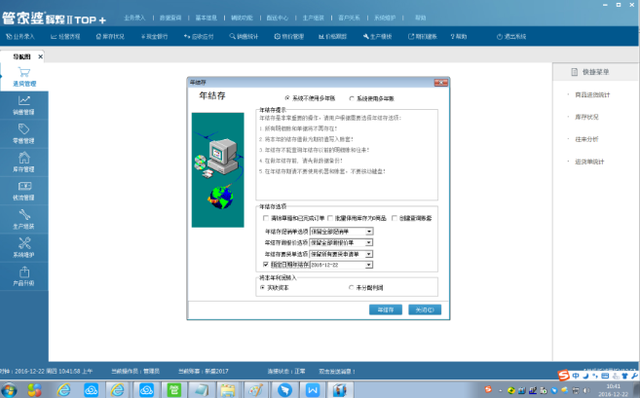This screenshot has width=640, height=398.
Task: Open 配送中心 menu
Action: tap(277, 18)
